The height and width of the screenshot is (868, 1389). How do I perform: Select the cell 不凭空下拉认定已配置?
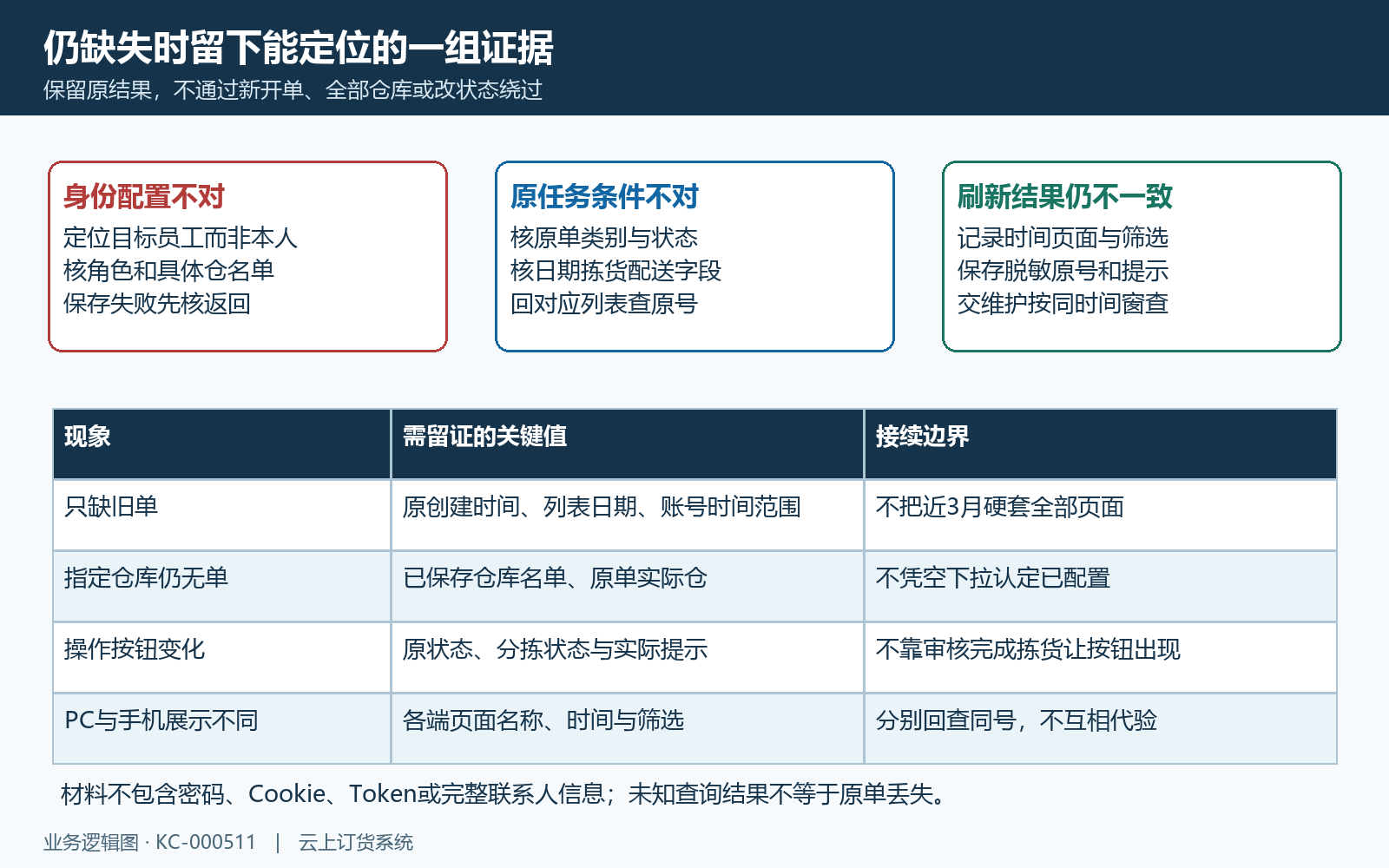coord(1101,587)
